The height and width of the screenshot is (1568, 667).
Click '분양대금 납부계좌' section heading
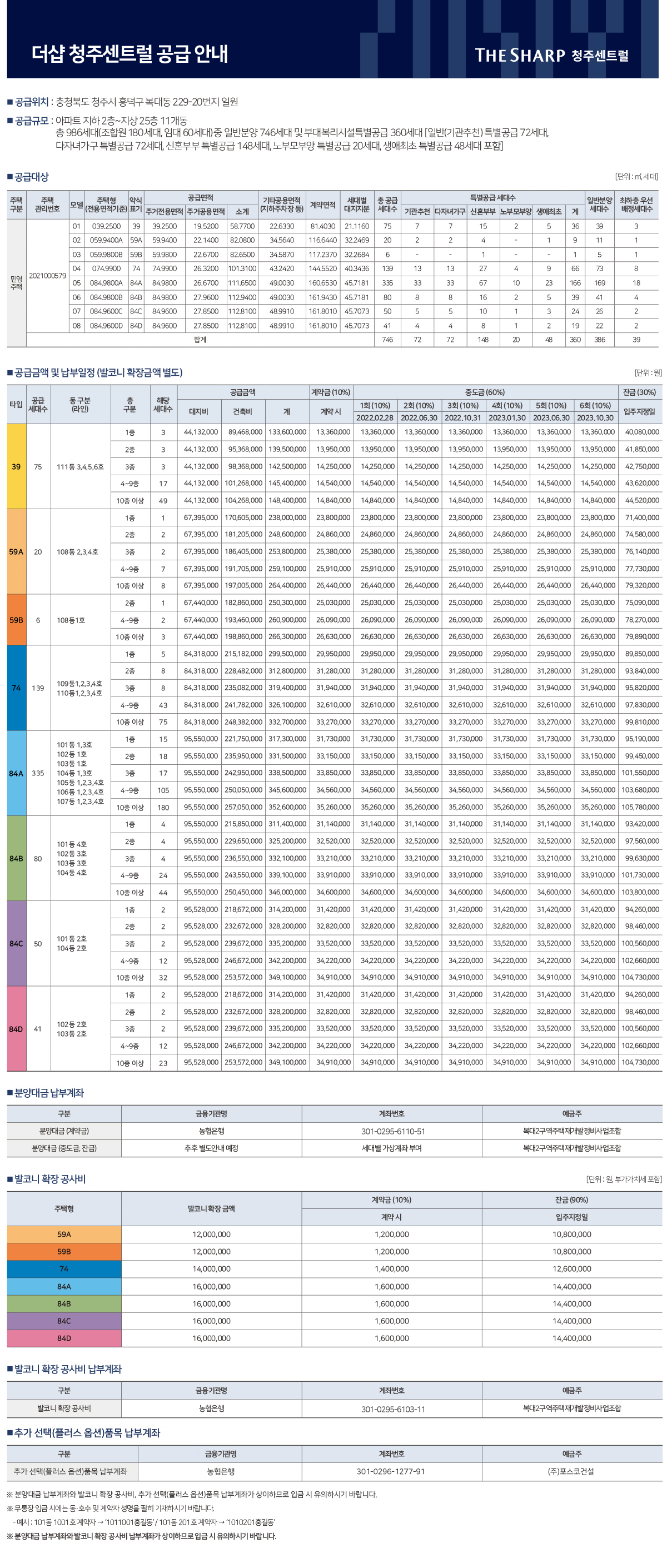click(x=49, y=1093)
